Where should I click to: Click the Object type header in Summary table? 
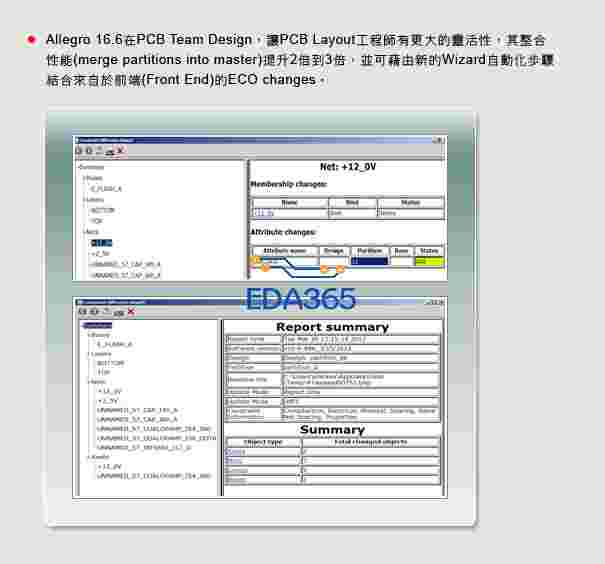click(264, 442)
